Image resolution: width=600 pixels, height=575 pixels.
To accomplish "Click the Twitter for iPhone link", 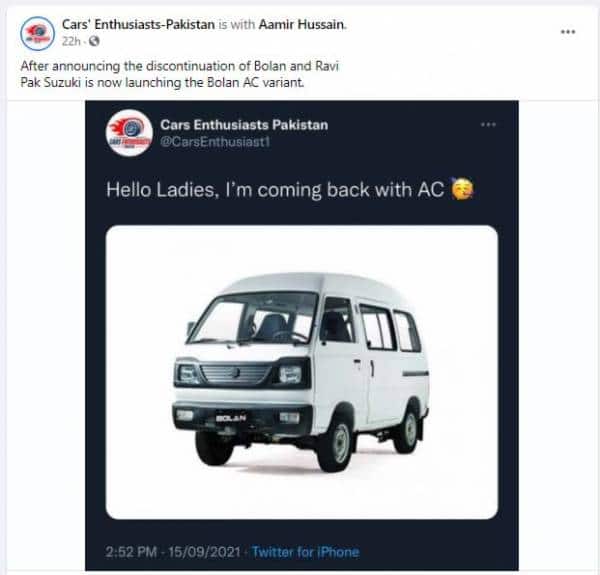I will [306, 552].
